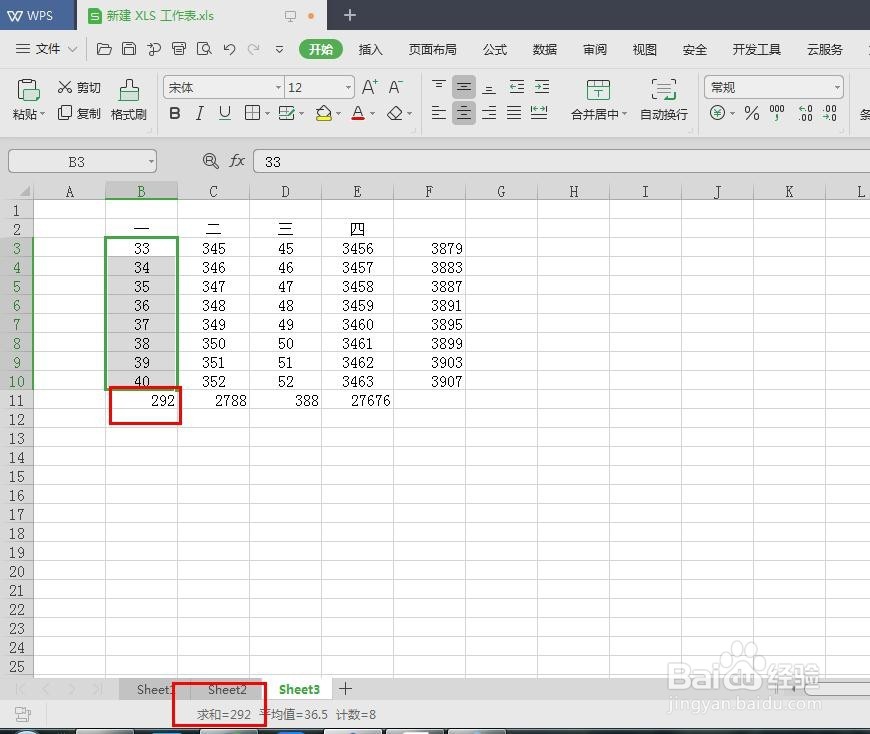The width and height of the screenshot is (870, 734).
Task: Apply fill color bucket
Action: (323, 113)
